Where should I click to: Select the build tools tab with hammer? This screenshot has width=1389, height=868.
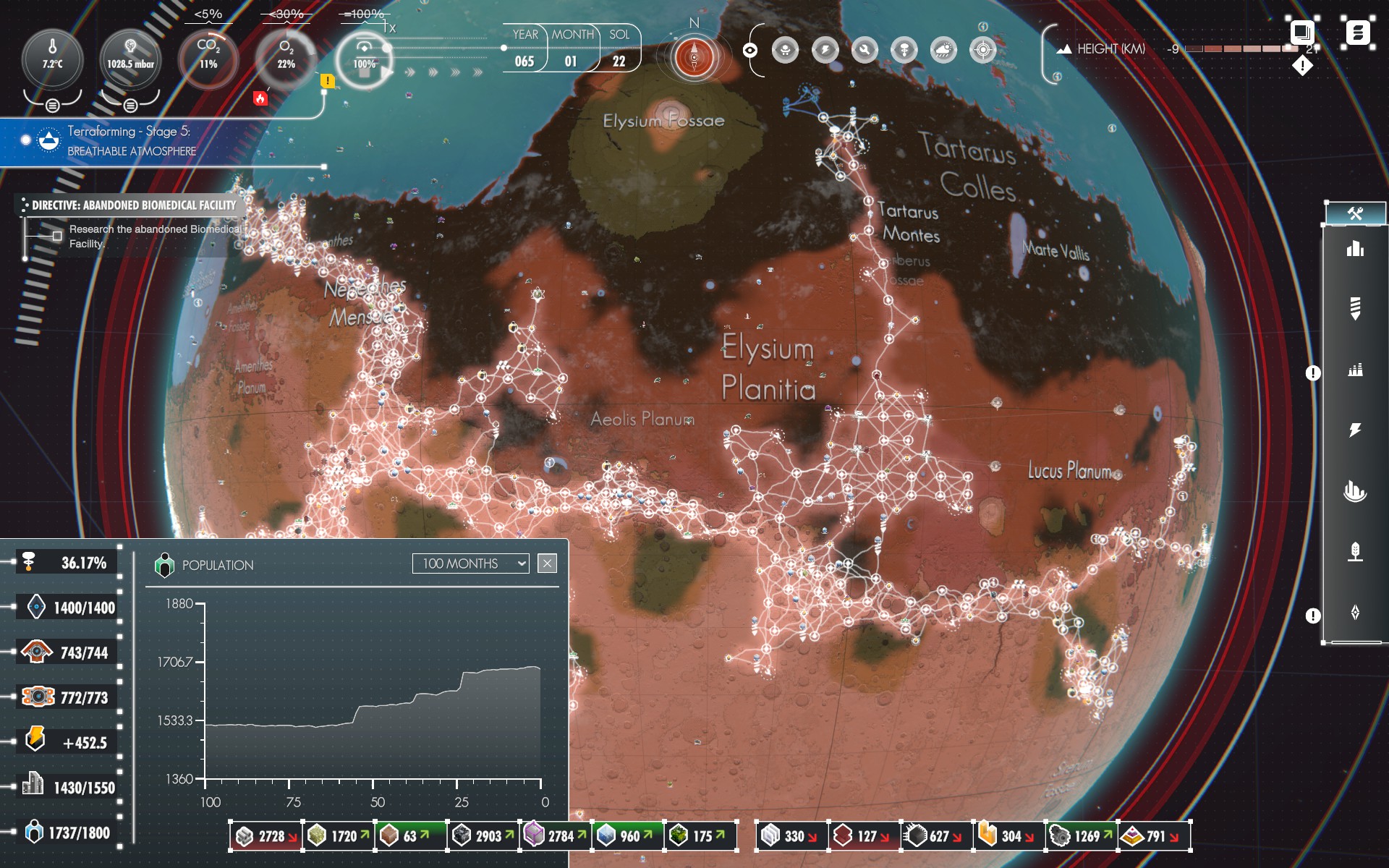(x=1355, y=213)
